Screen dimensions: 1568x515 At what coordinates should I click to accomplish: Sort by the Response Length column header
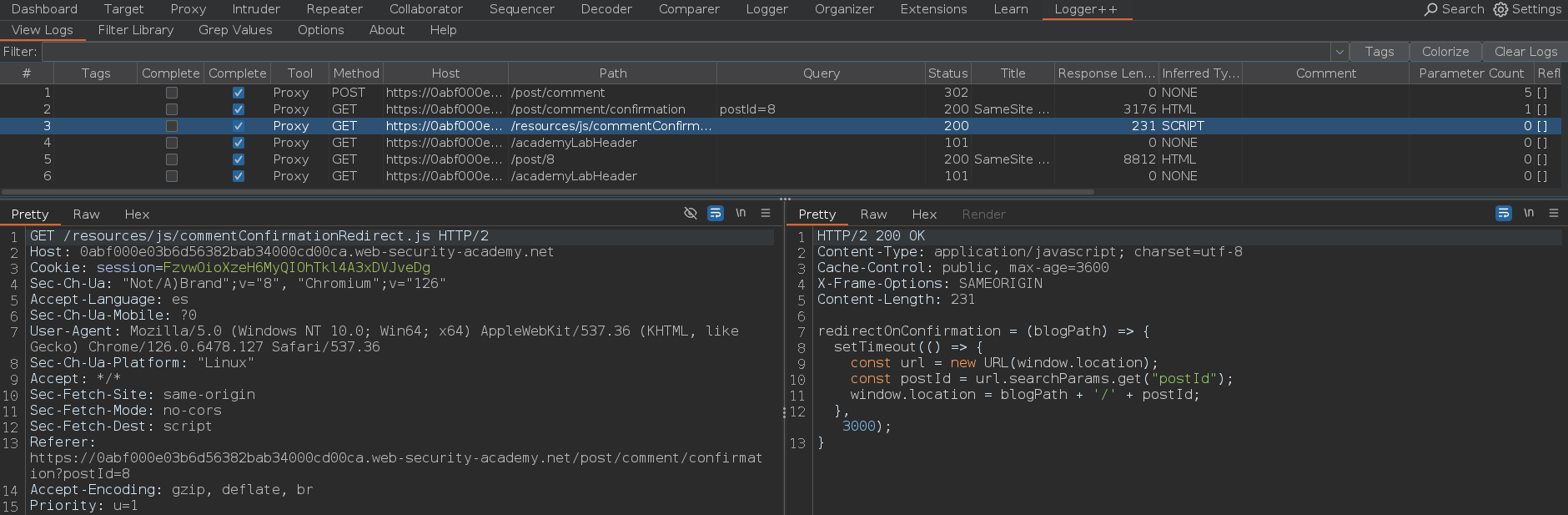[x=1107, y=73]
